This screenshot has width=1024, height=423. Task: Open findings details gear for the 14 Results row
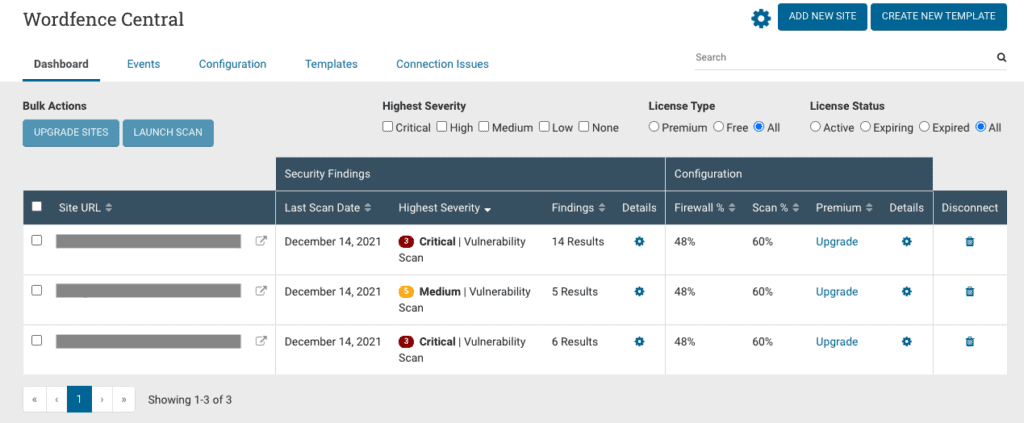click(639, 242)
